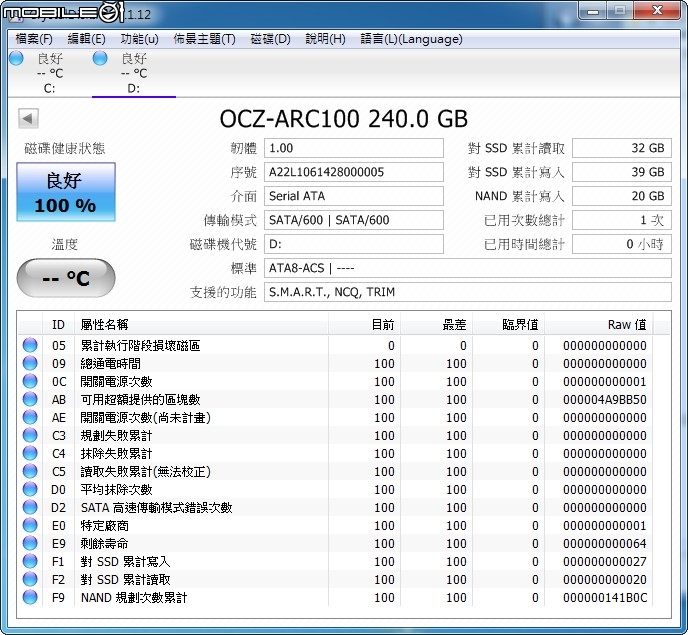Click the host reads value 32 GB
This screenshot has height=635, width=688.
622,148
